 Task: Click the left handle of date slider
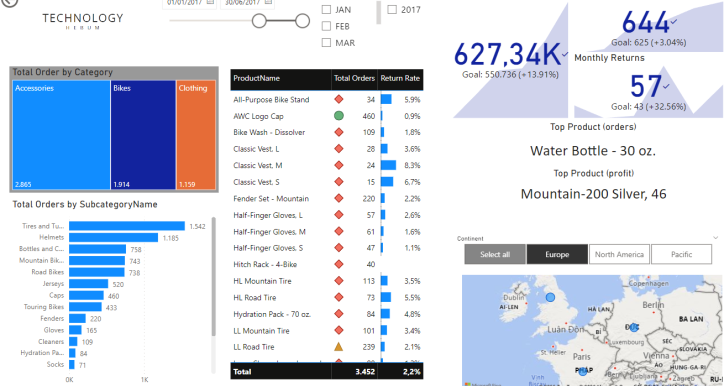tap(259, 21)
